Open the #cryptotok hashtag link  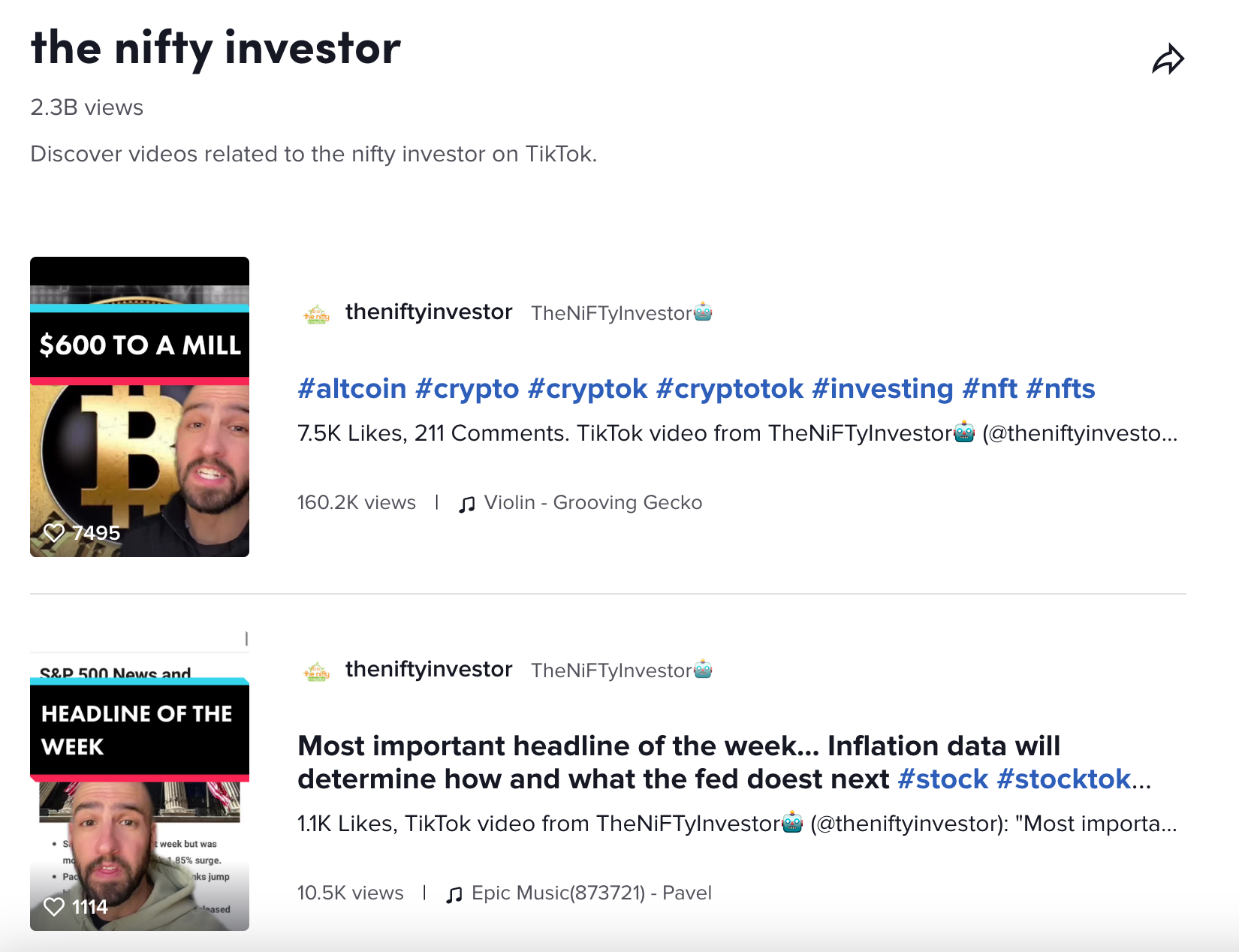[730, 389]
